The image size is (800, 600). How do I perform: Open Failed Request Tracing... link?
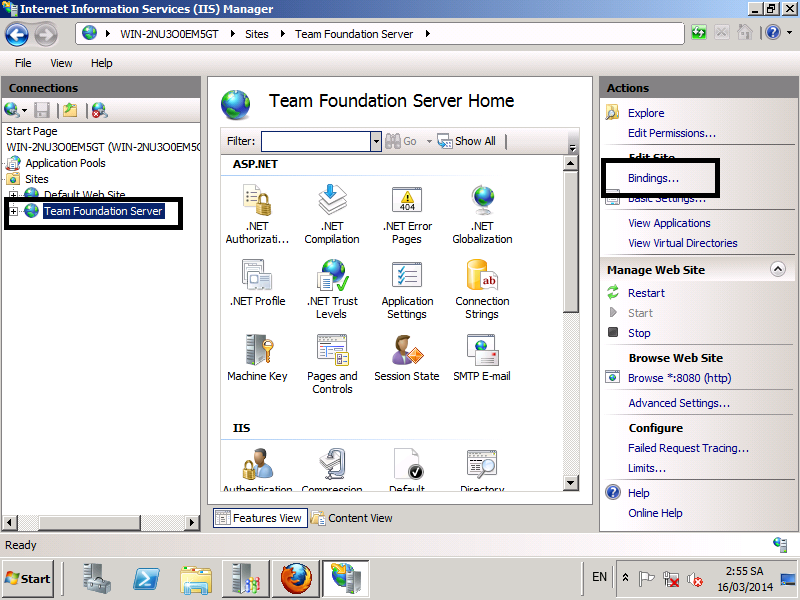tap(688, 448)
